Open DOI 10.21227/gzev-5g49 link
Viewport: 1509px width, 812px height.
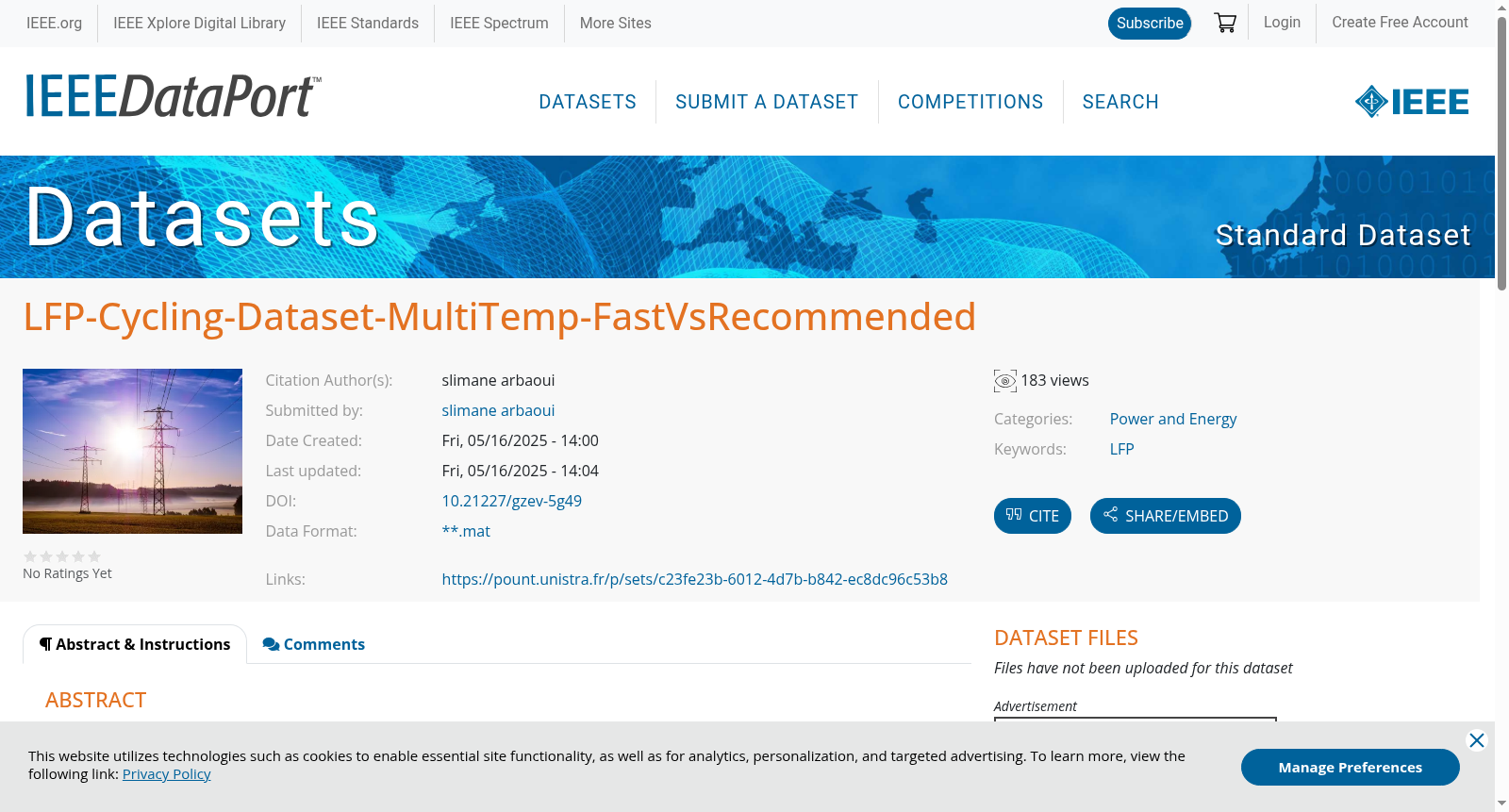511,501
